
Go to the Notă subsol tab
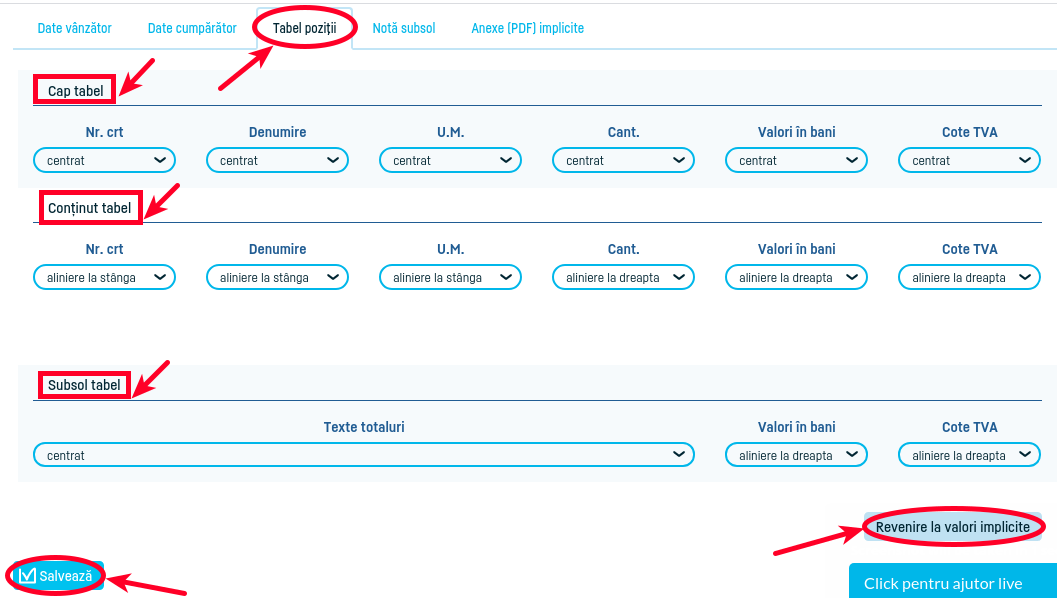(404, 28)
